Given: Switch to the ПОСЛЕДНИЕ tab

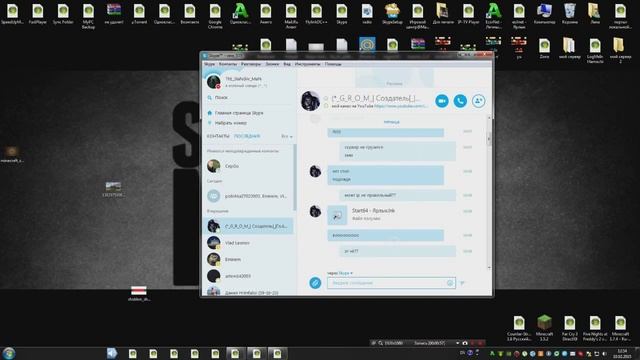Looking at the screenshot, I should point(247,136).
